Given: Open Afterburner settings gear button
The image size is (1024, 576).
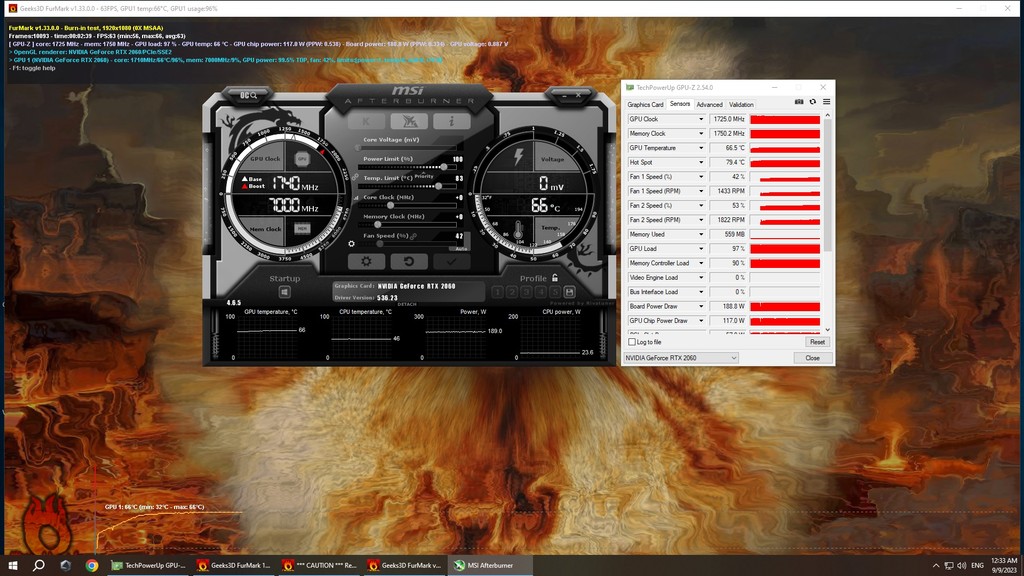Looking at the screenshot, I should click(366, 261).
